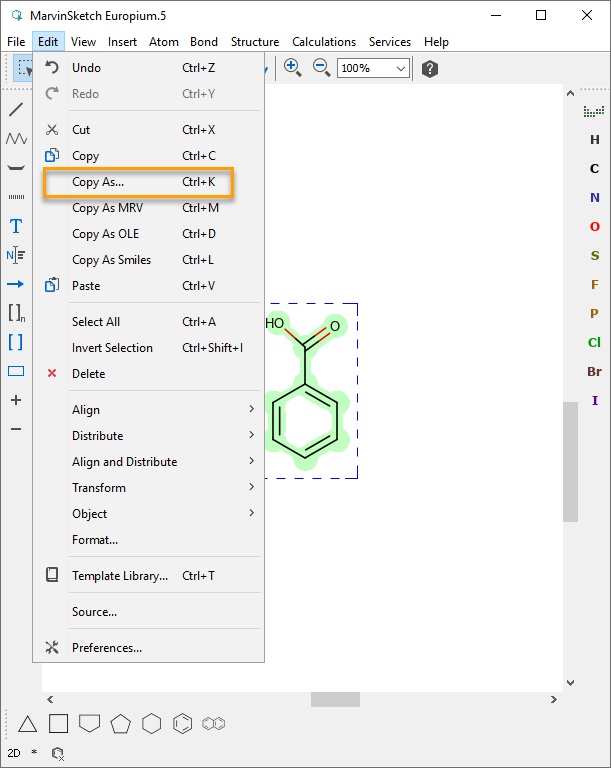Select the red Oxygen atom button
This screenshot has height=768, width=611.
click(595, 227)
